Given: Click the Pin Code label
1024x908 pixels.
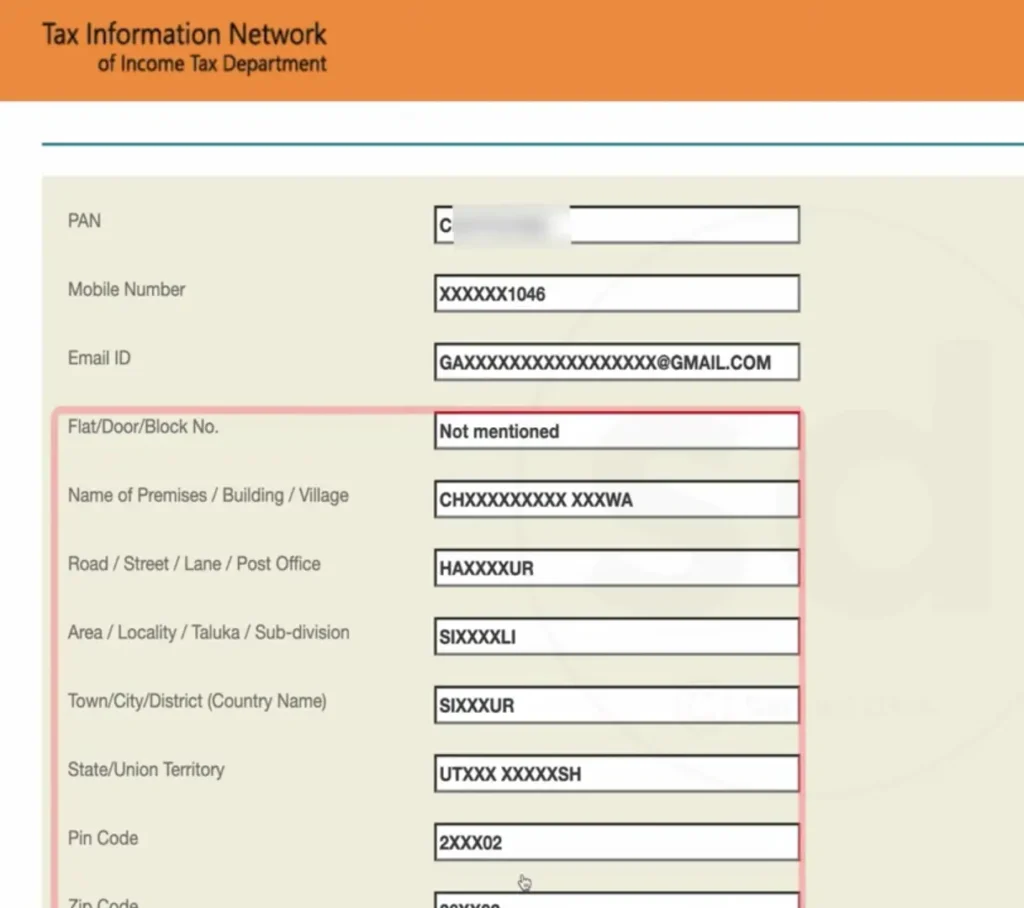Looking at the screenshot, I should tap(103, 838).
